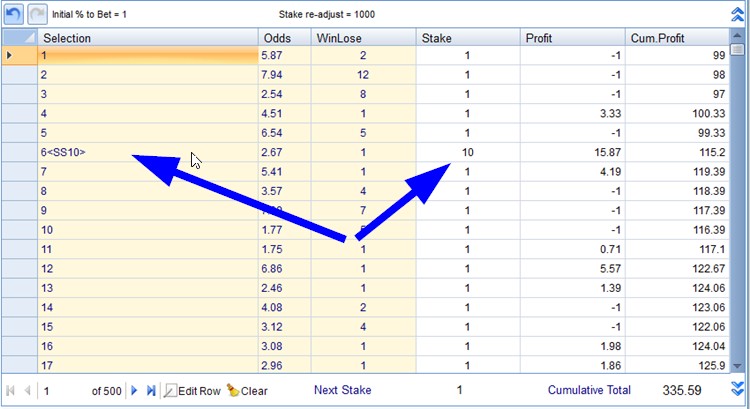Go to the previous record arrow
750x409 pixels.
27,391
